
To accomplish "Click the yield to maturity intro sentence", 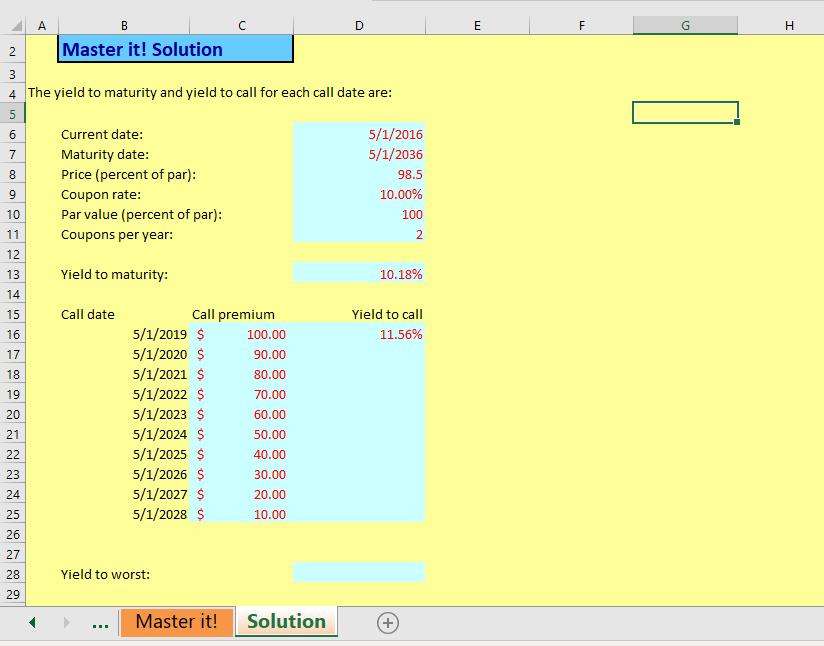I will point(210,93).
